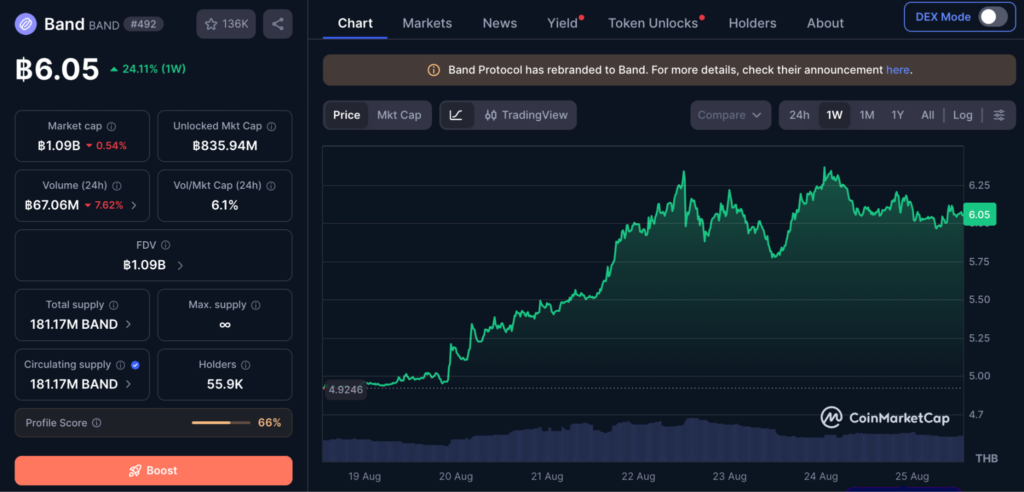
Task: Select the line chart icon
Action: [x=456, y=115]
